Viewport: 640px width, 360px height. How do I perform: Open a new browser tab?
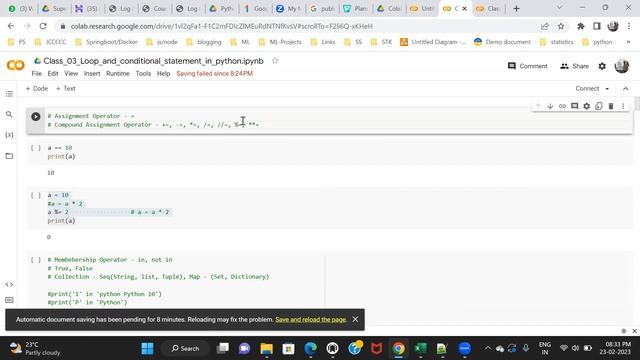point(516,9)
